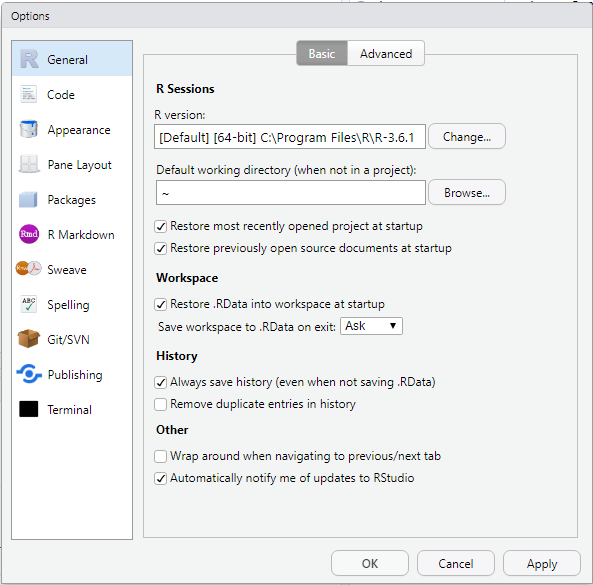Click the Change... R version button
Viewport: 593px width, 585px height.
pyautogui.click(x=467, y=137)
